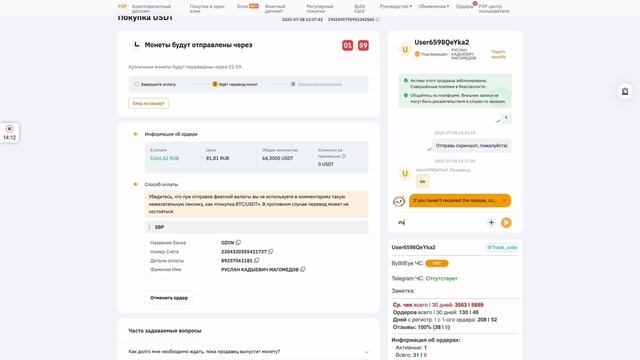The image size is (640, 360).
Task: Click the Часто задаваемые вопросы heading
Action: [165, 331]
